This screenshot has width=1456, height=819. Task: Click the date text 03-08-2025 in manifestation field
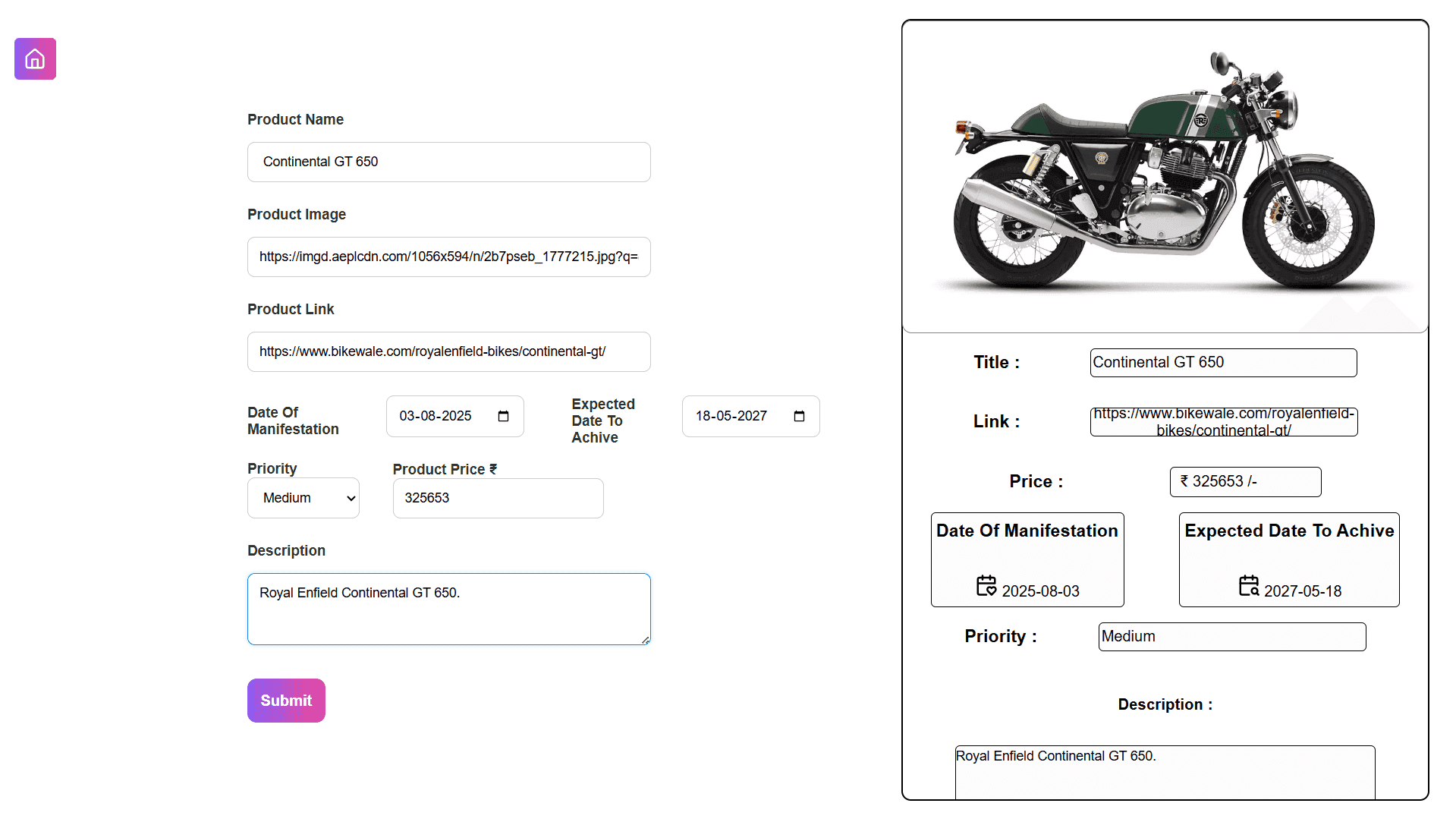coord(436,416)
